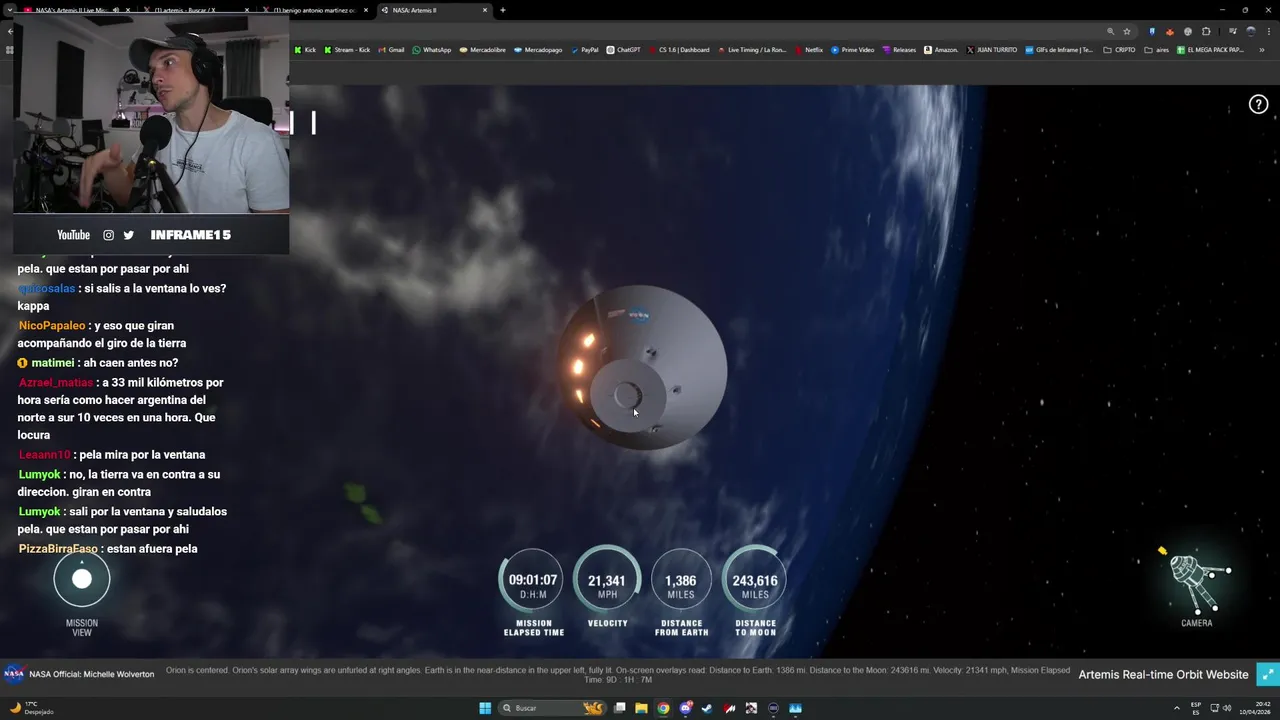Open the EL MEGA PACK PAP... bookmark
Viewport: 1280px width, 720px height.
point(1210,49)
